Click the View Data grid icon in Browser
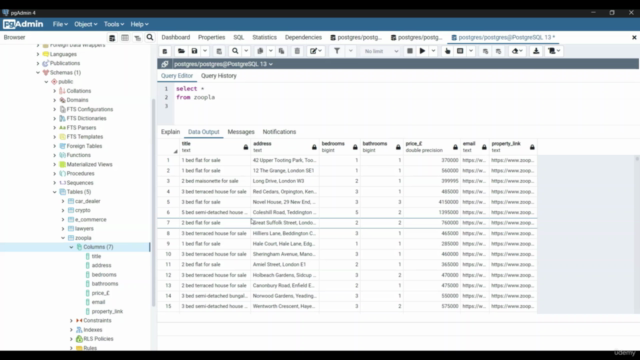Viewport: 640px width, 360px height. coord(125,38)
